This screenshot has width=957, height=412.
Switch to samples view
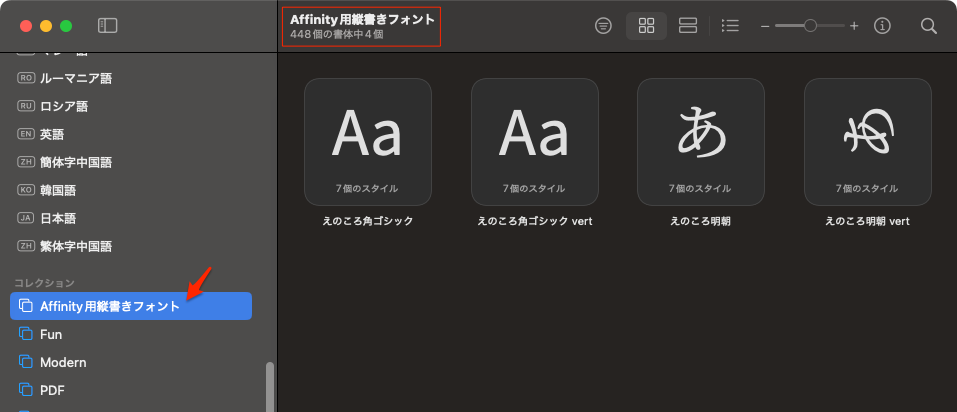point(688,26)
